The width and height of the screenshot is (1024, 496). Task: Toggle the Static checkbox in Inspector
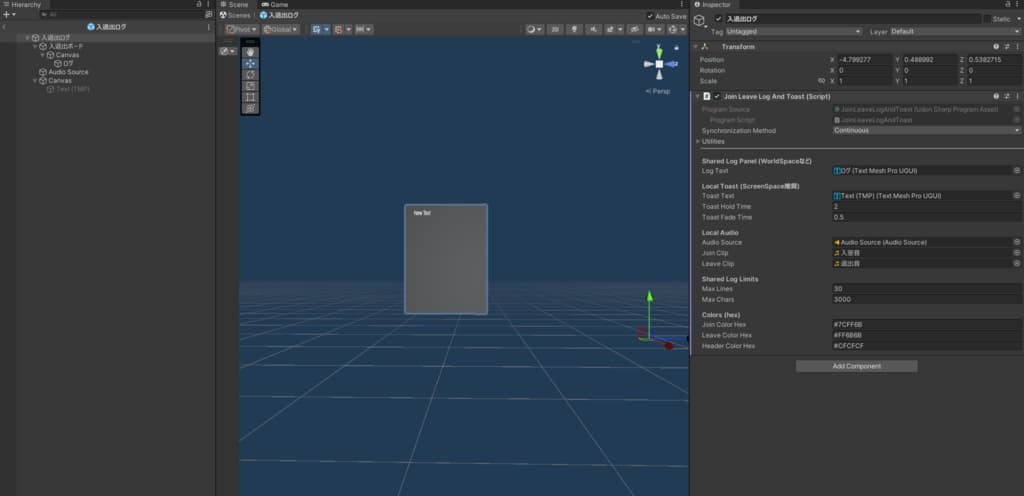(987, 19)
